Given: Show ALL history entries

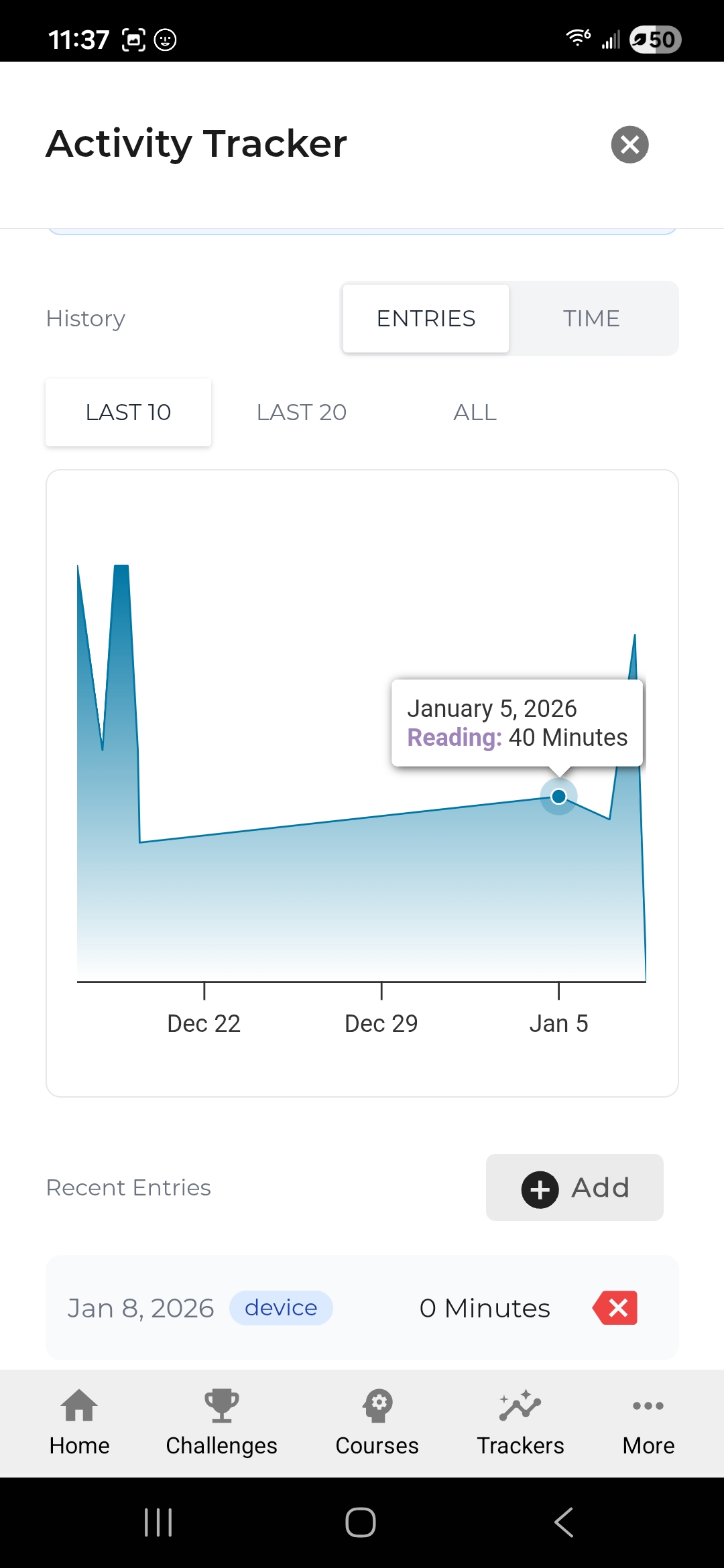Looking at the screenshot, I should (475, 413).
